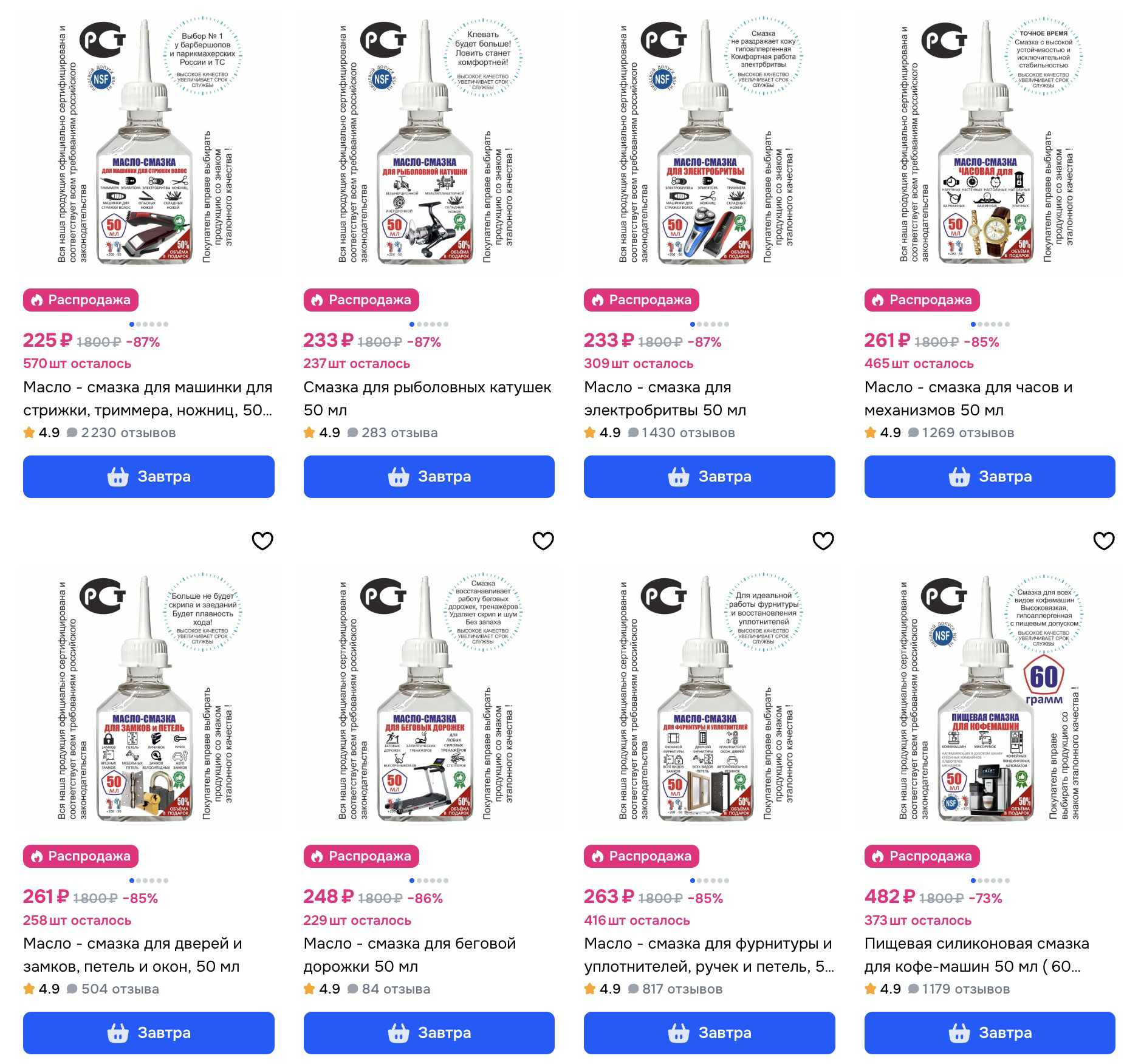The image size is (1141, 1064).
Task: Click cart icon under electric shaver oil
Action: click(679, 477)
